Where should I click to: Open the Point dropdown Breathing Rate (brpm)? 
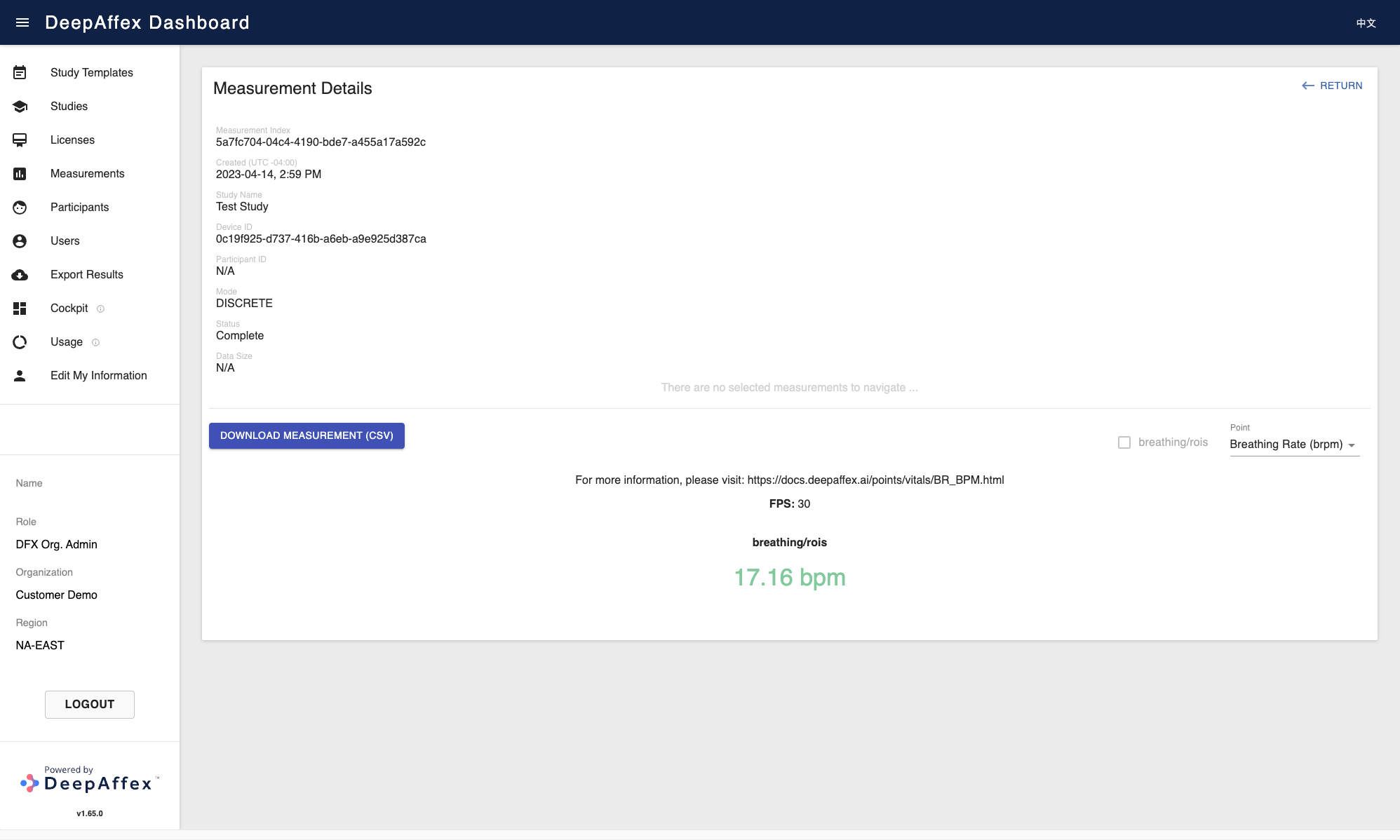point(1294,445)
